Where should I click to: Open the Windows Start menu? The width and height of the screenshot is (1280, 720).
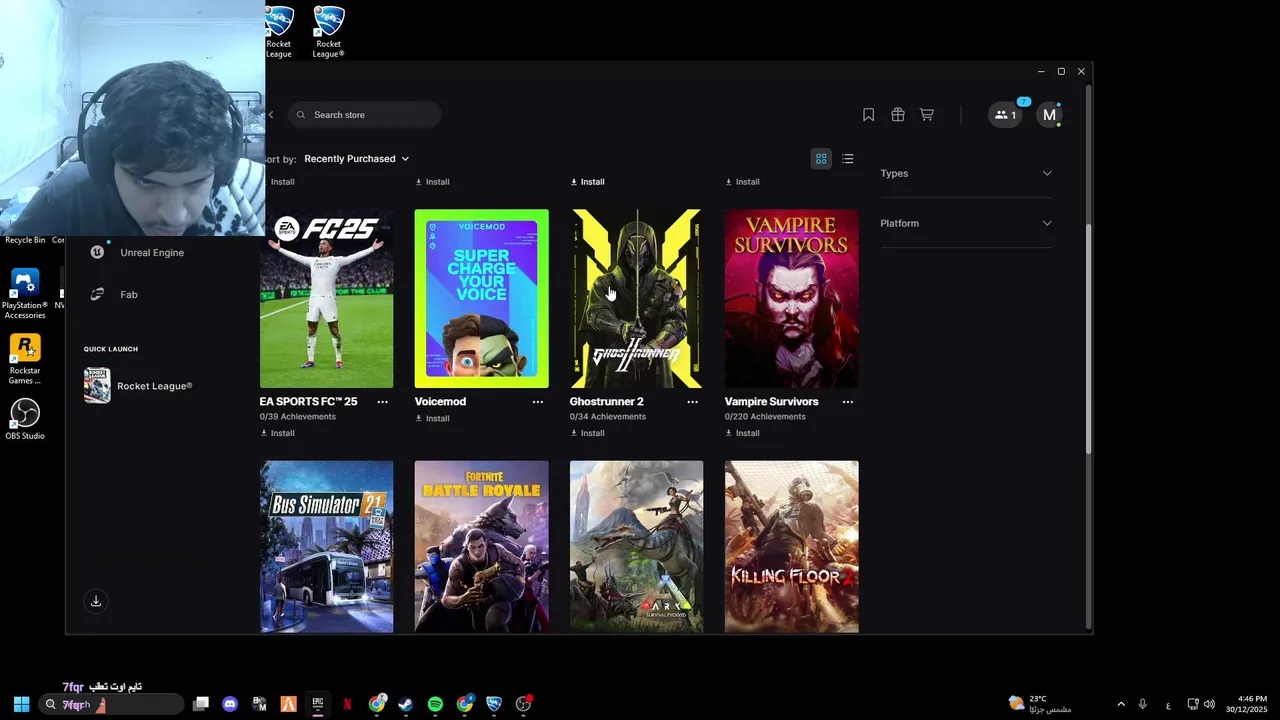click(x=21, y=704)
